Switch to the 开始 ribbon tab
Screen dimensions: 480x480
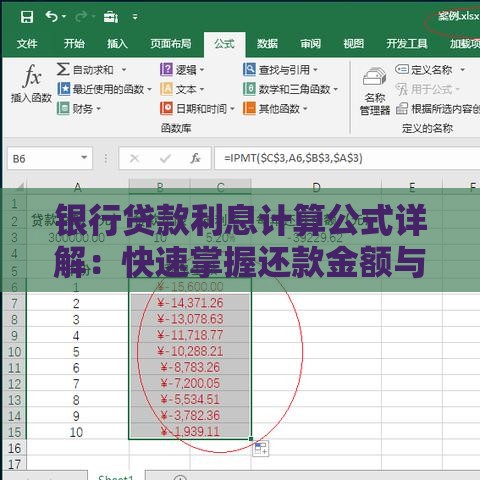(74, 44)
